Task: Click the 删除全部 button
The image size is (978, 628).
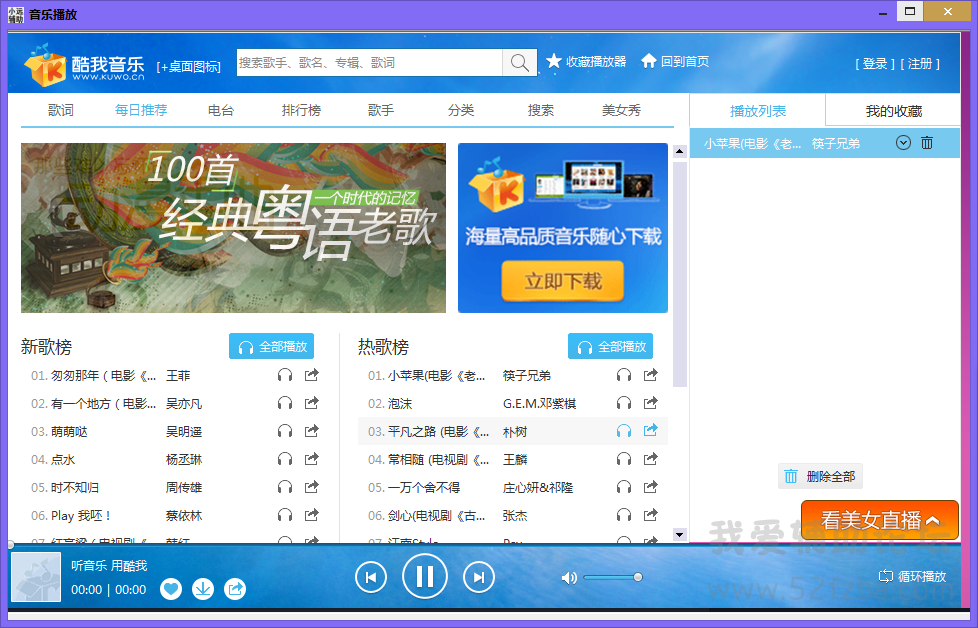Action: pos(820,476)
